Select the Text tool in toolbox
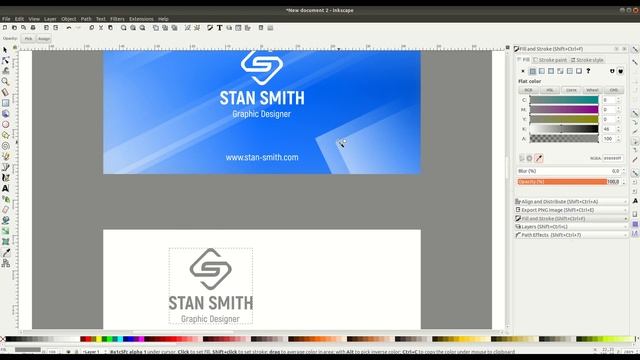This screenshot has width=640, height=360. 5,188
